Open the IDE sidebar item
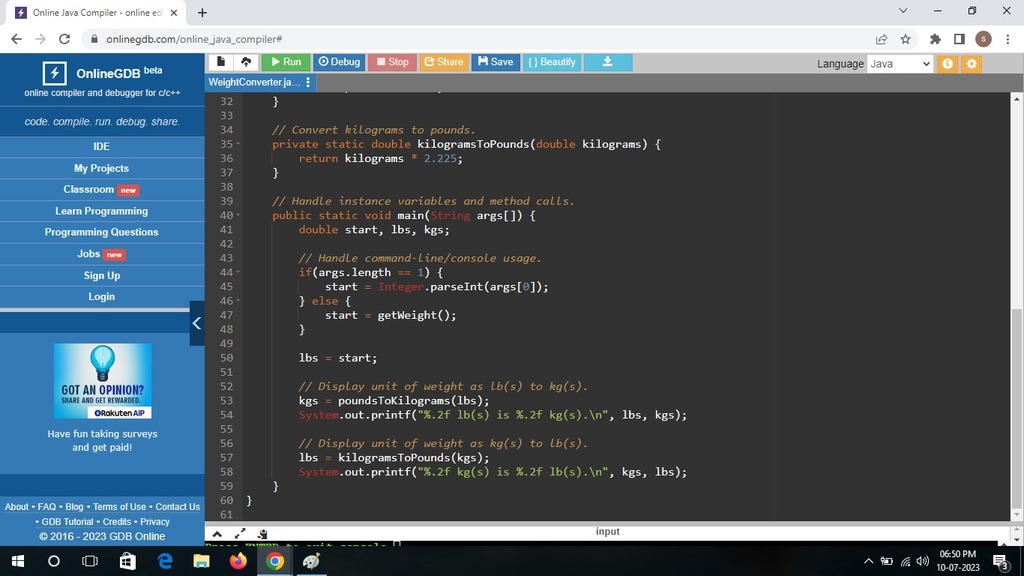 (x=102, y=146)
